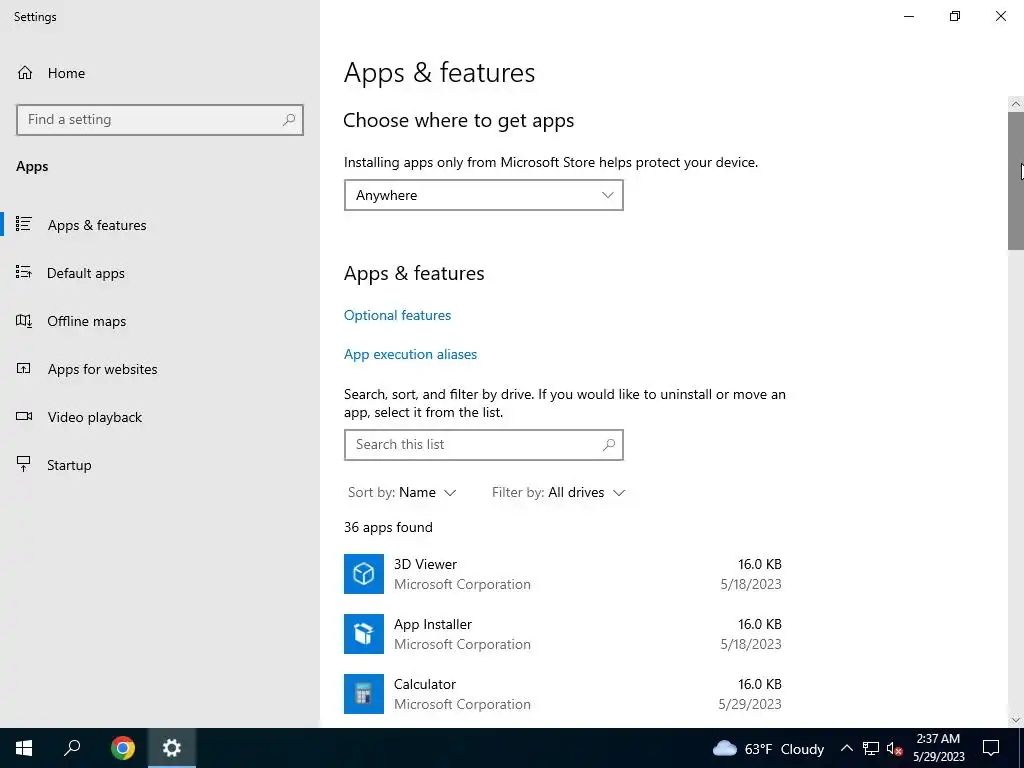This screenshot has height=768, width=1024.
Task: Select the Calculator app name
Action: (x=424, y=684)
